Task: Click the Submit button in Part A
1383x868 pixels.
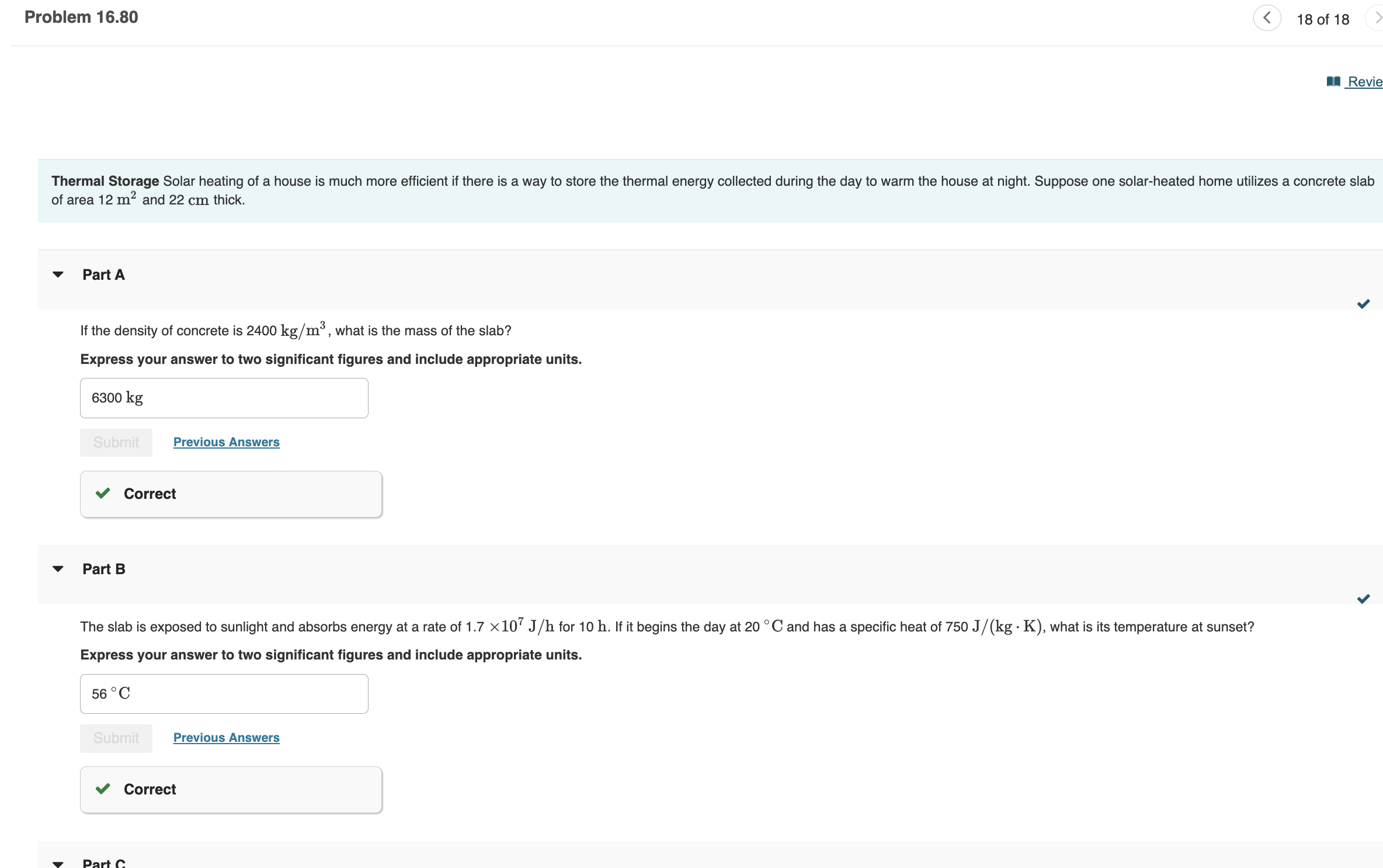Action: click(x=113, y=440)
